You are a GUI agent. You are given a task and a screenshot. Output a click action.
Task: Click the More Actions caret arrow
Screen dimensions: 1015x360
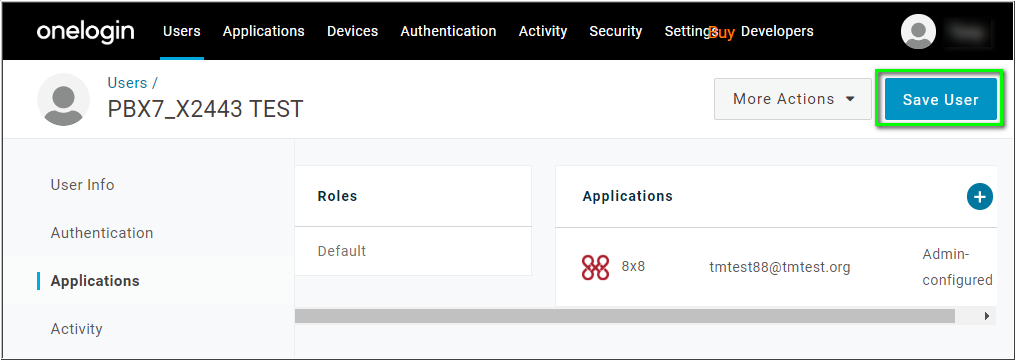coord(851,99)
